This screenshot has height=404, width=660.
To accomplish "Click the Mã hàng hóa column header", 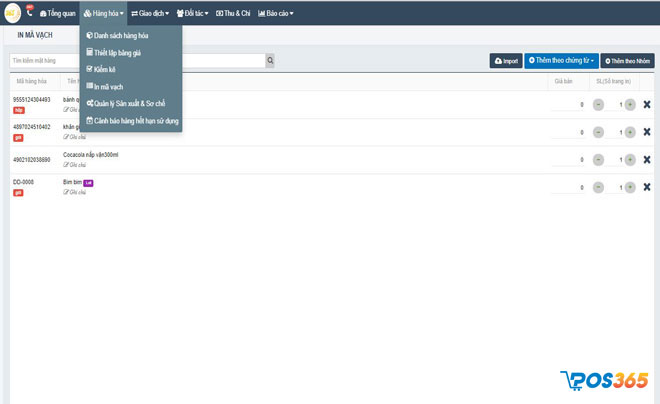I will (32, 81).
